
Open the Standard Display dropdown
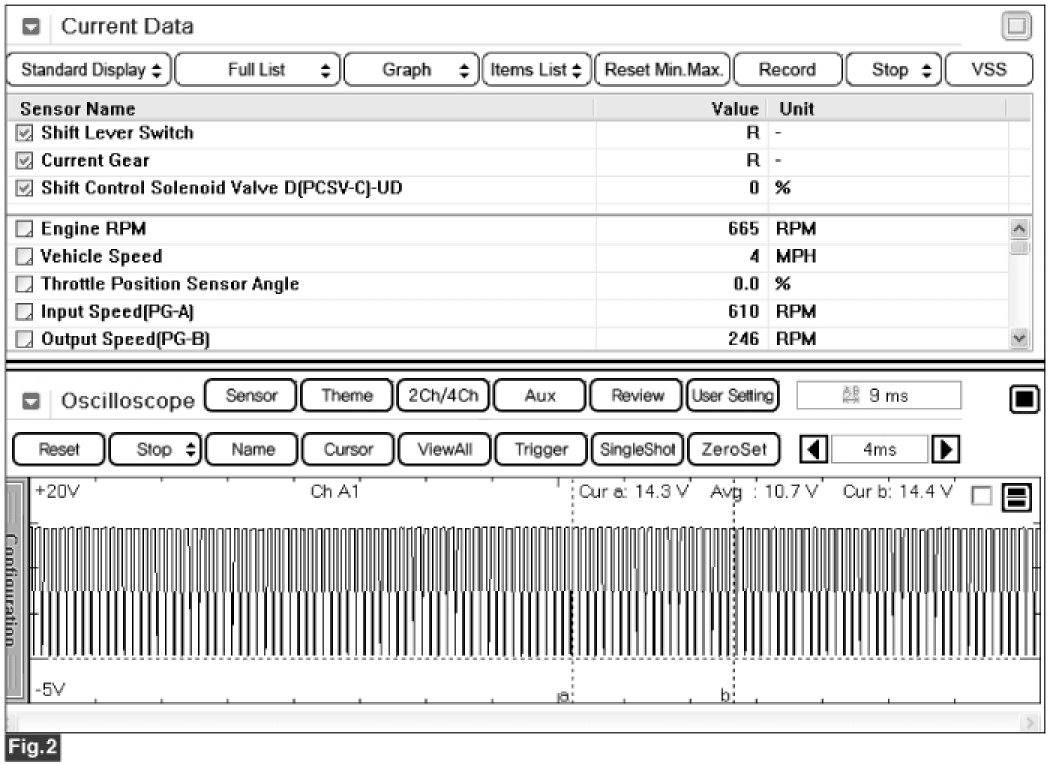89,70
